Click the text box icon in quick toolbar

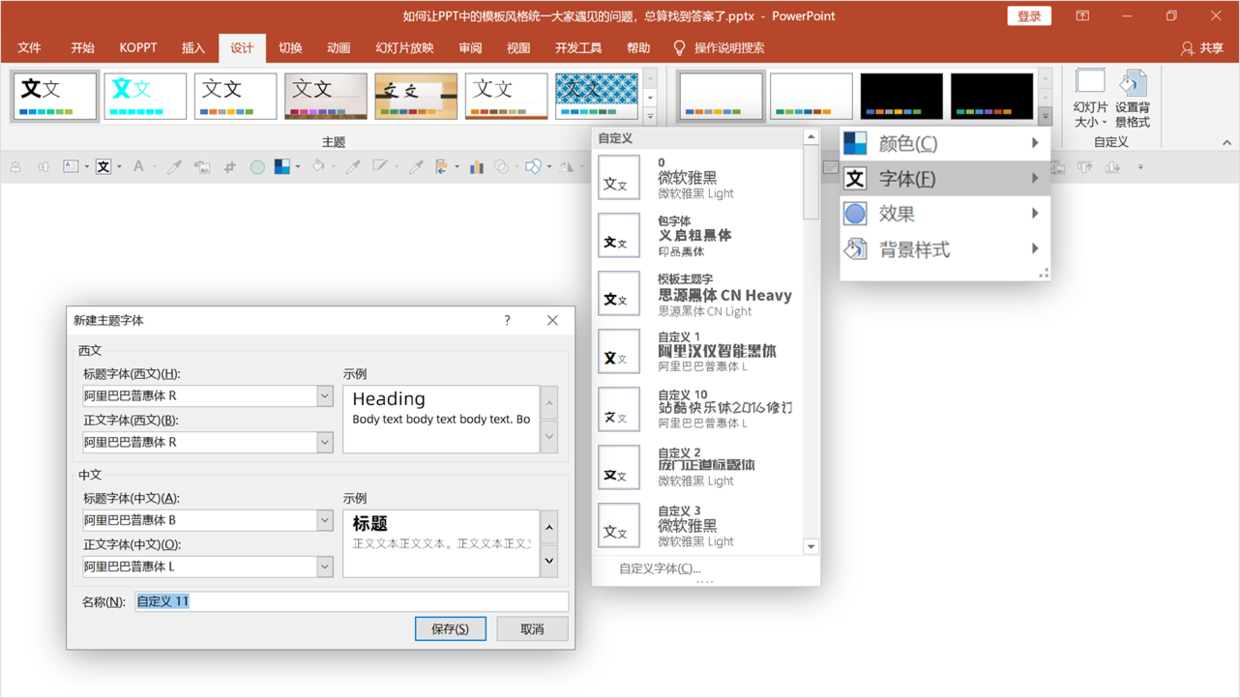(x=70, y=167)
